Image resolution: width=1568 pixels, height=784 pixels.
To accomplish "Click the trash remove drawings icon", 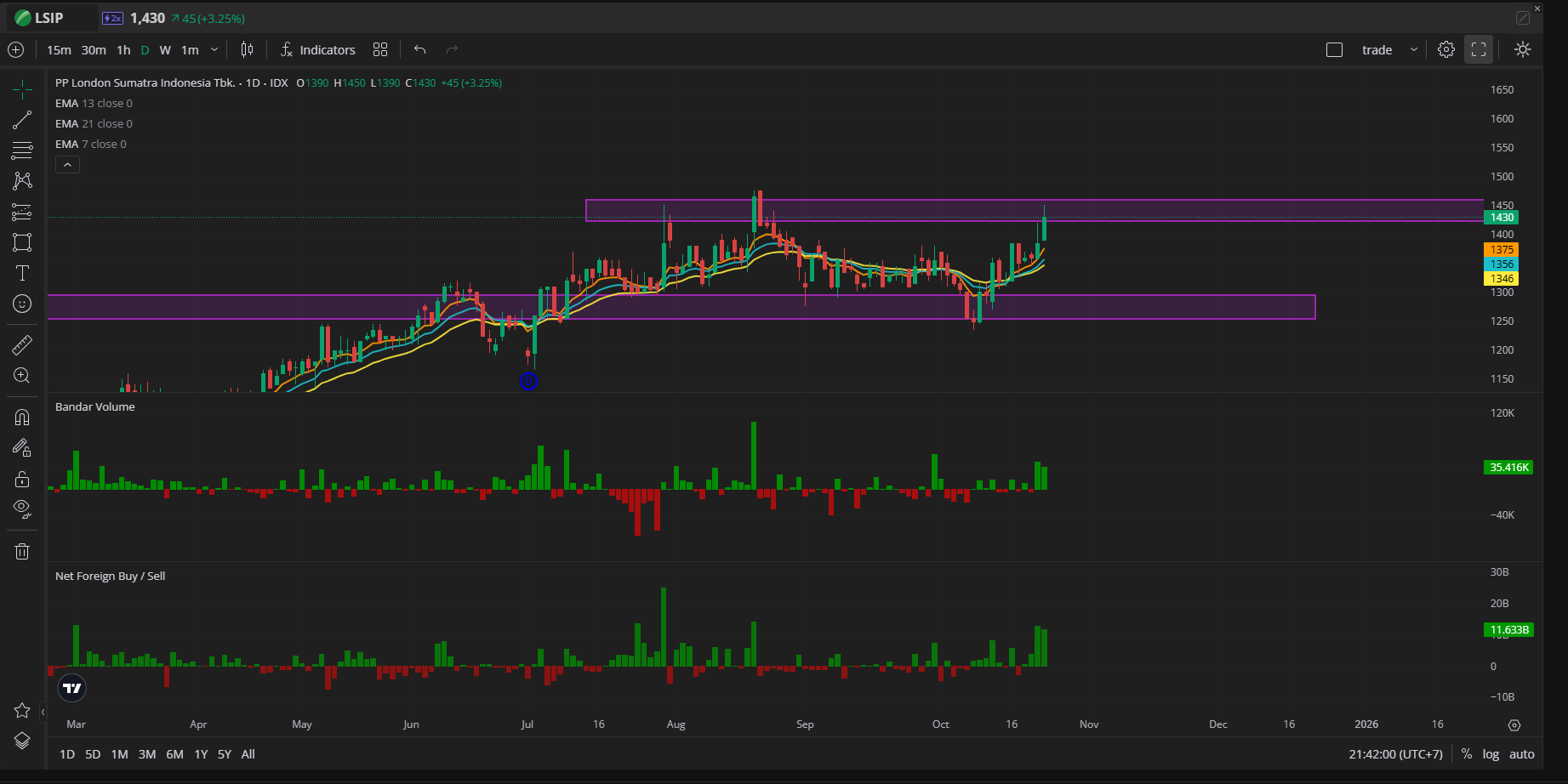I will click(x=22, y=551).
